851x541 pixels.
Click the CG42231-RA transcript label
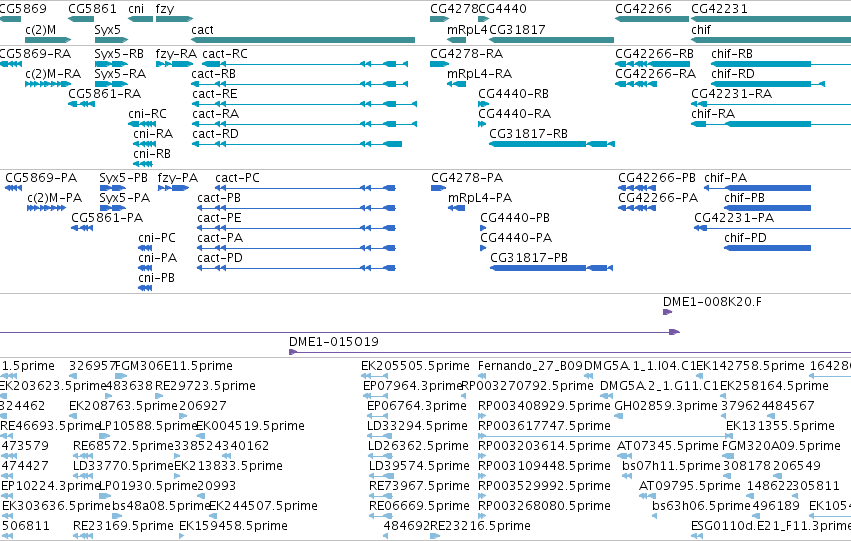click(731, 94)
